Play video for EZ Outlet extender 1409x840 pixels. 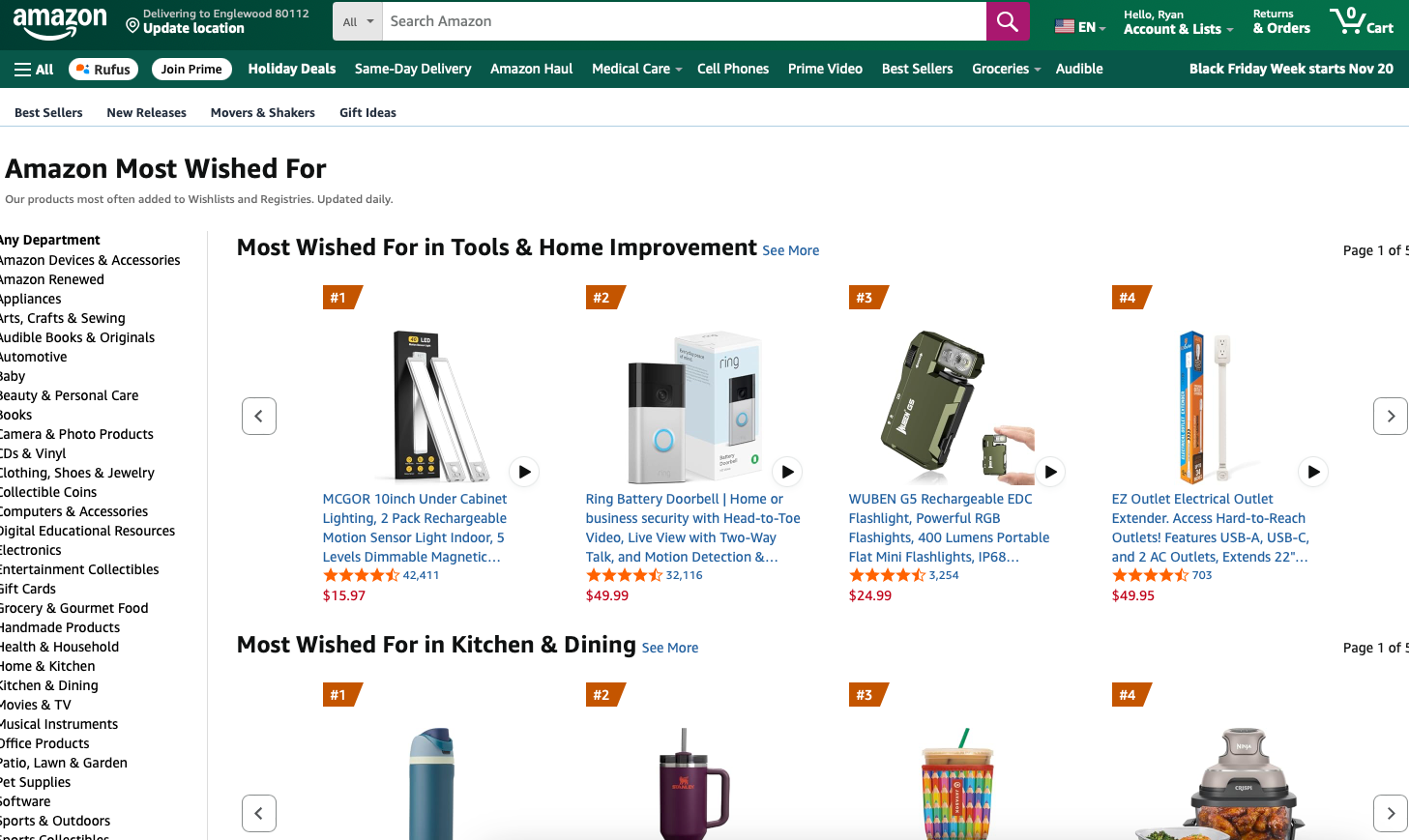coord(1313,472)
